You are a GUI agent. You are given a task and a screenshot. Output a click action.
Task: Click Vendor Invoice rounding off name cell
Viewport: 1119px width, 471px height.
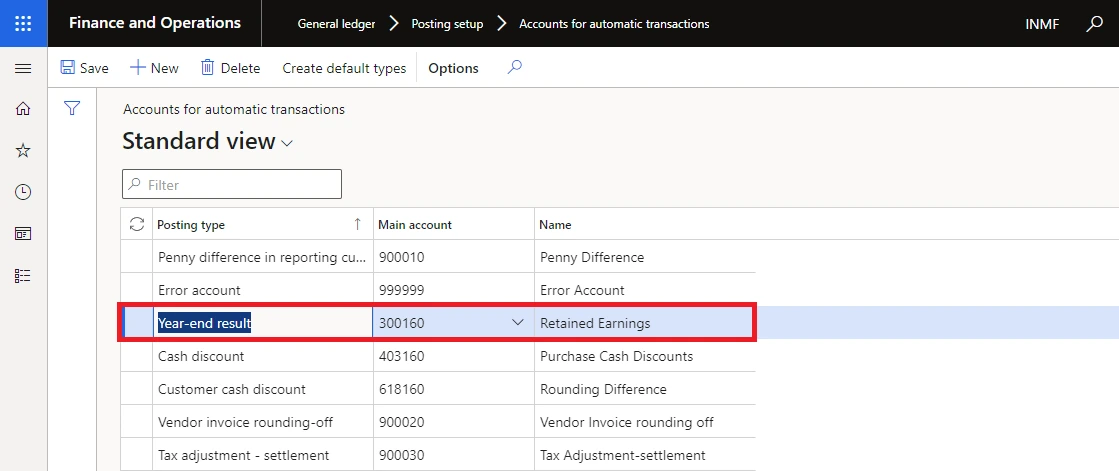645,422
